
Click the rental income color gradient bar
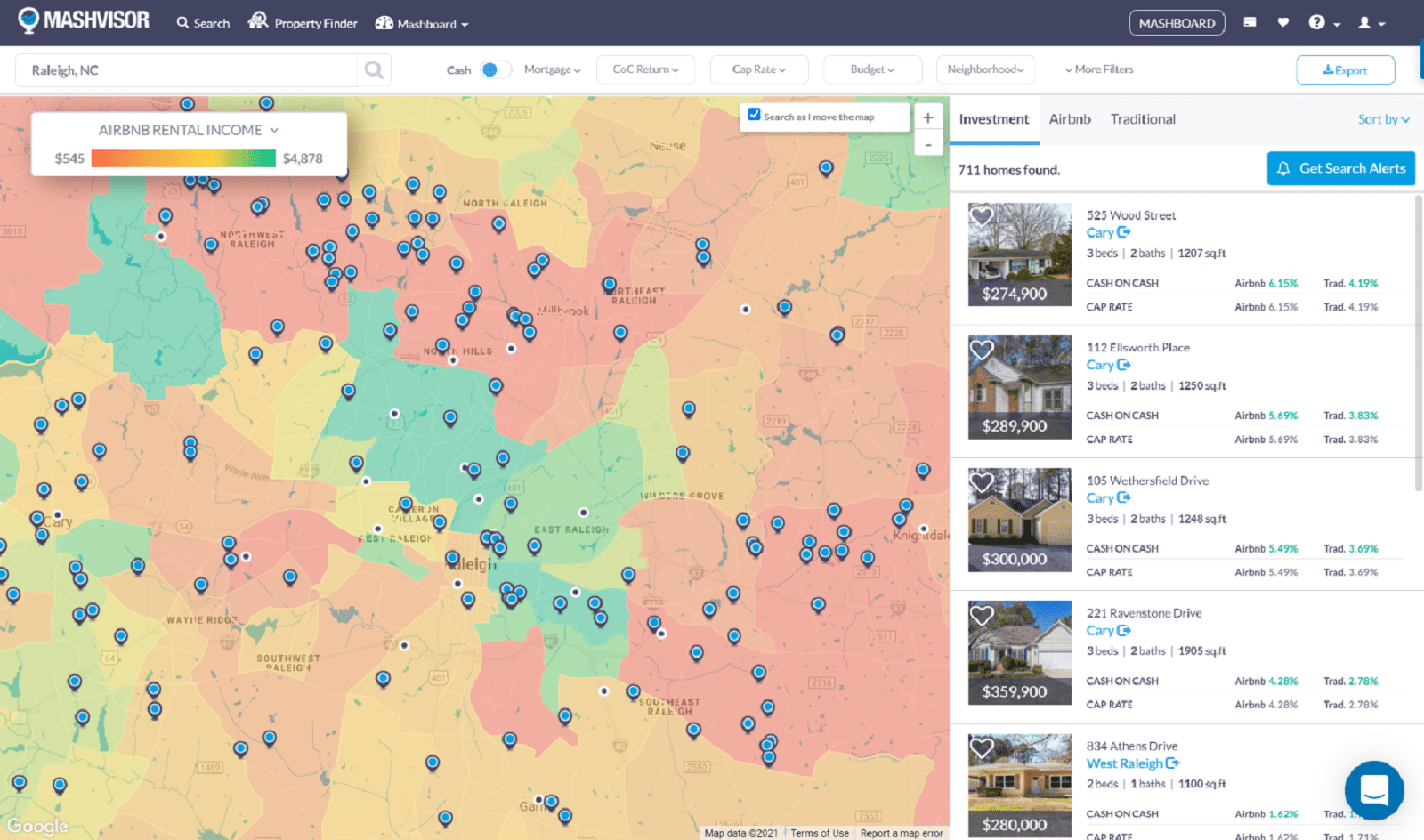tap(187, 157)
